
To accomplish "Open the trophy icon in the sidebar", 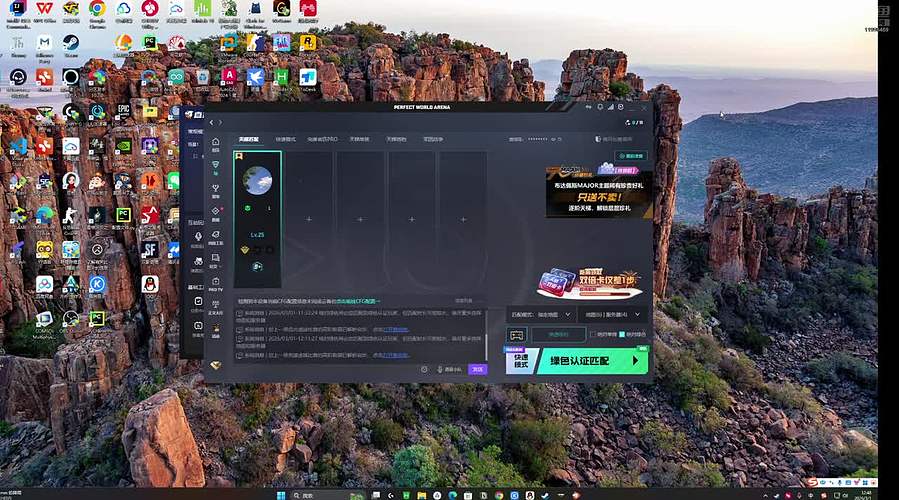I will [215, 187].
